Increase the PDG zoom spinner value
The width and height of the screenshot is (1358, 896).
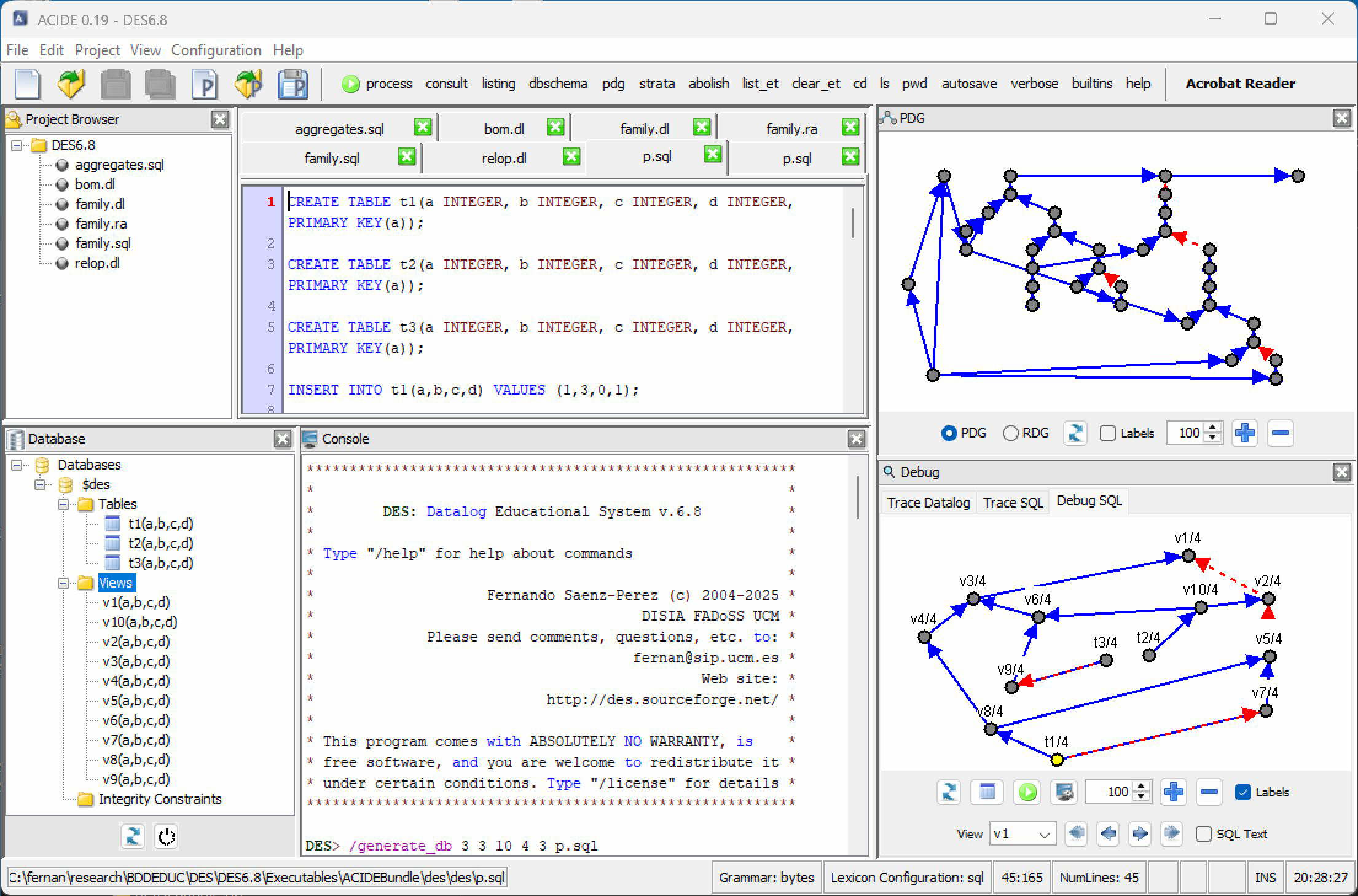[1212, 428]
